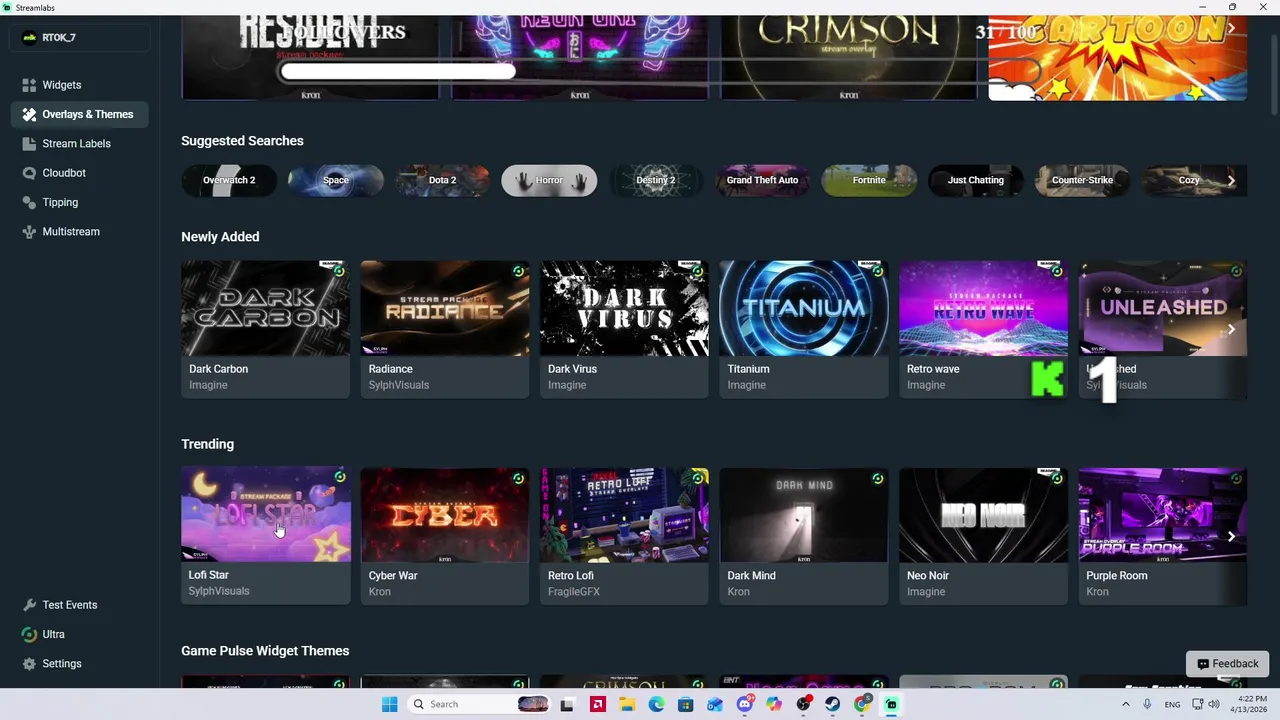Image resolution: width=1280 pixels, height=720 pixels.
Task: Select the Grand Theft Auto search chip
Action: tap(762, 181)
